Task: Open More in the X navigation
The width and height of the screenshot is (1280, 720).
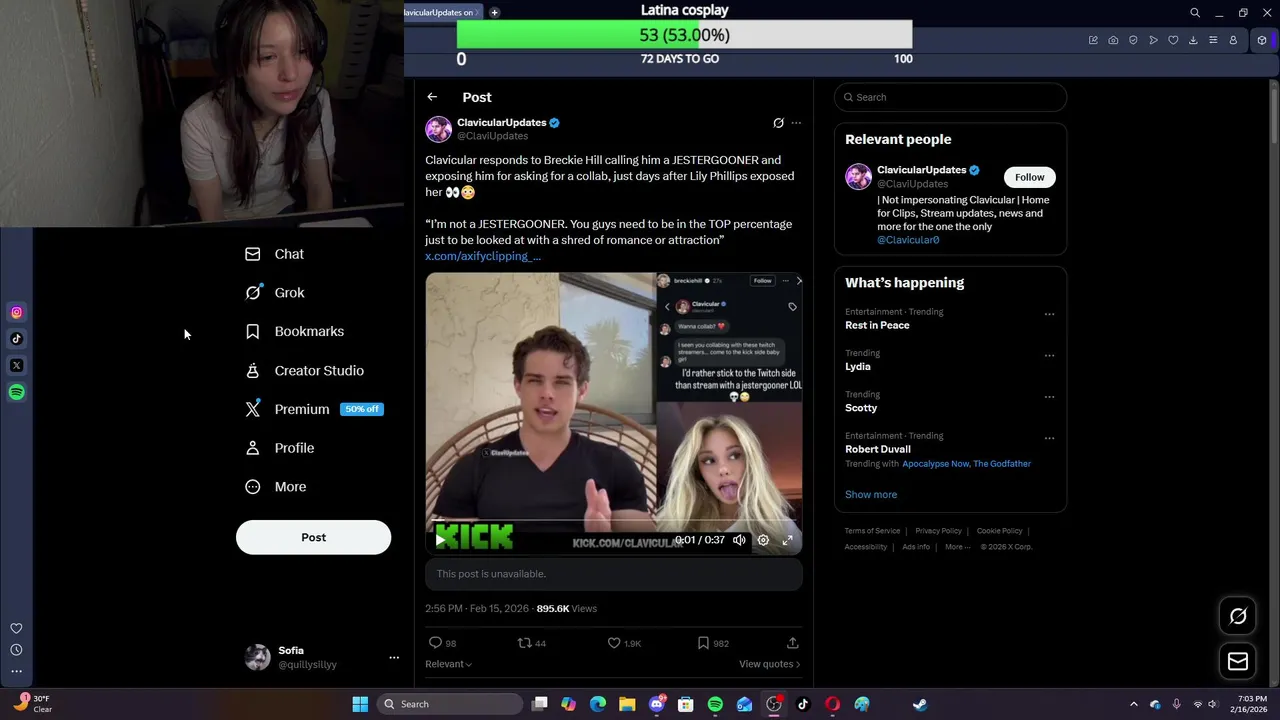Action: click(276, 487)
